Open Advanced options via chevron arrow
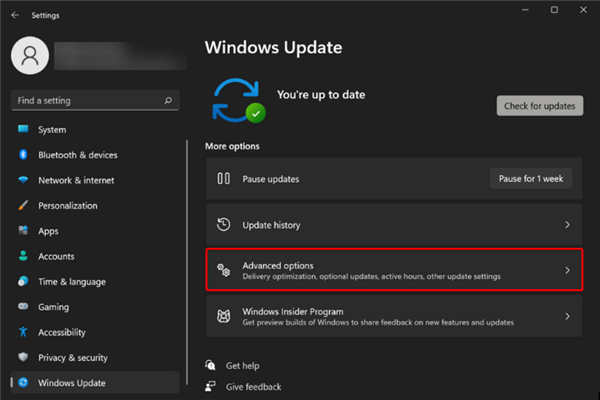The image size is (600, 400). tap(567, 271)
